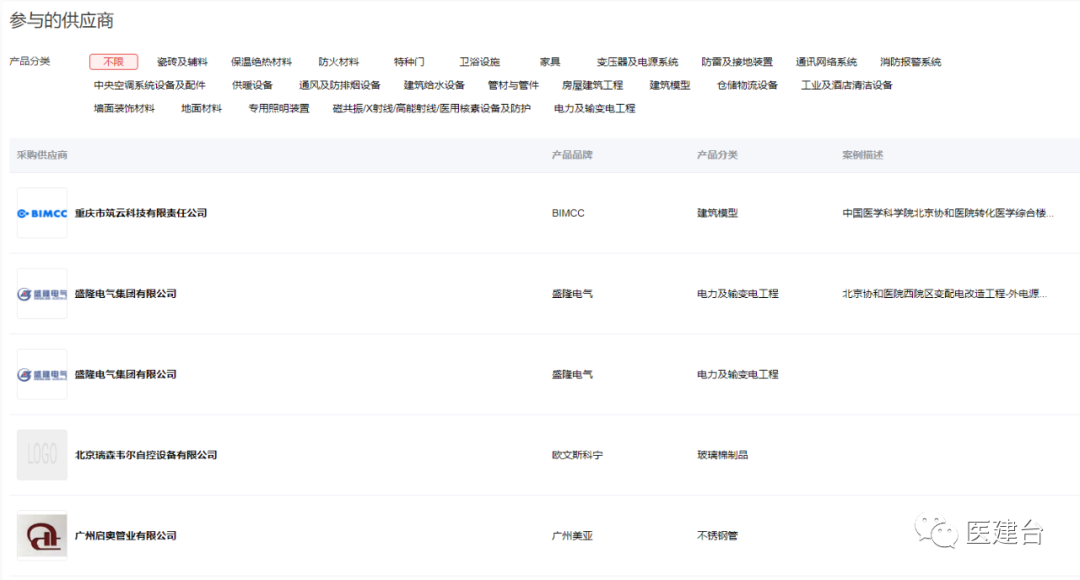Click the second 盛隆电气 company logo
The image size is (1080, 580).
(x=42, y=374)
